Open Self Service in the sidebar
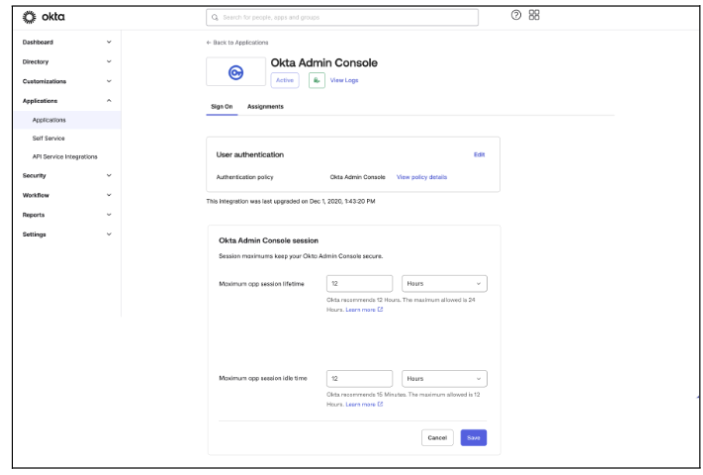703x475 pixels. (x=49, y=137)
